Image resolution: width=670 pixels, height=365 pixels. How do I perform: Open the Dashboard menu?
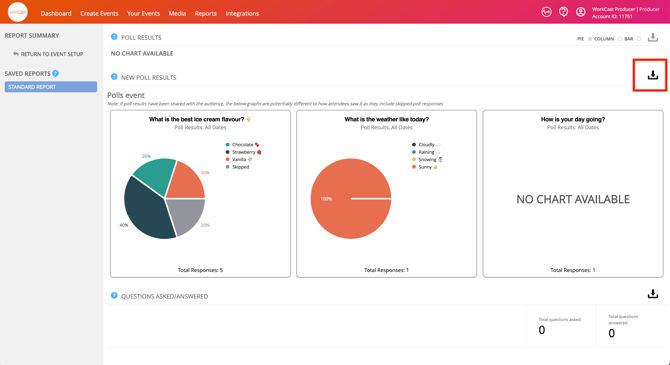[56, 13]
